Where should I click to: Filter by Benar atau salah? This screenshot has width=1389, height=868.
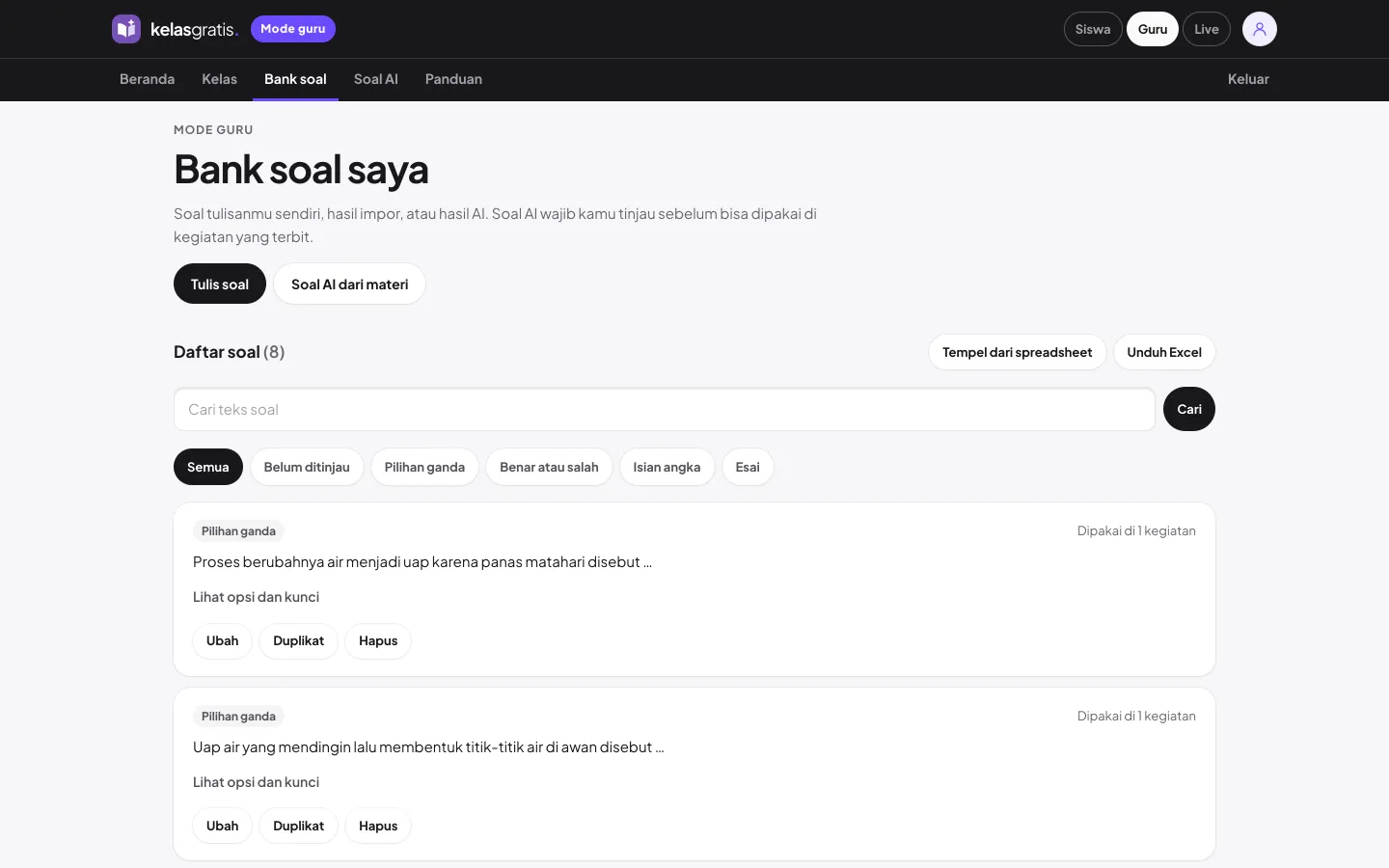[549, 467]
